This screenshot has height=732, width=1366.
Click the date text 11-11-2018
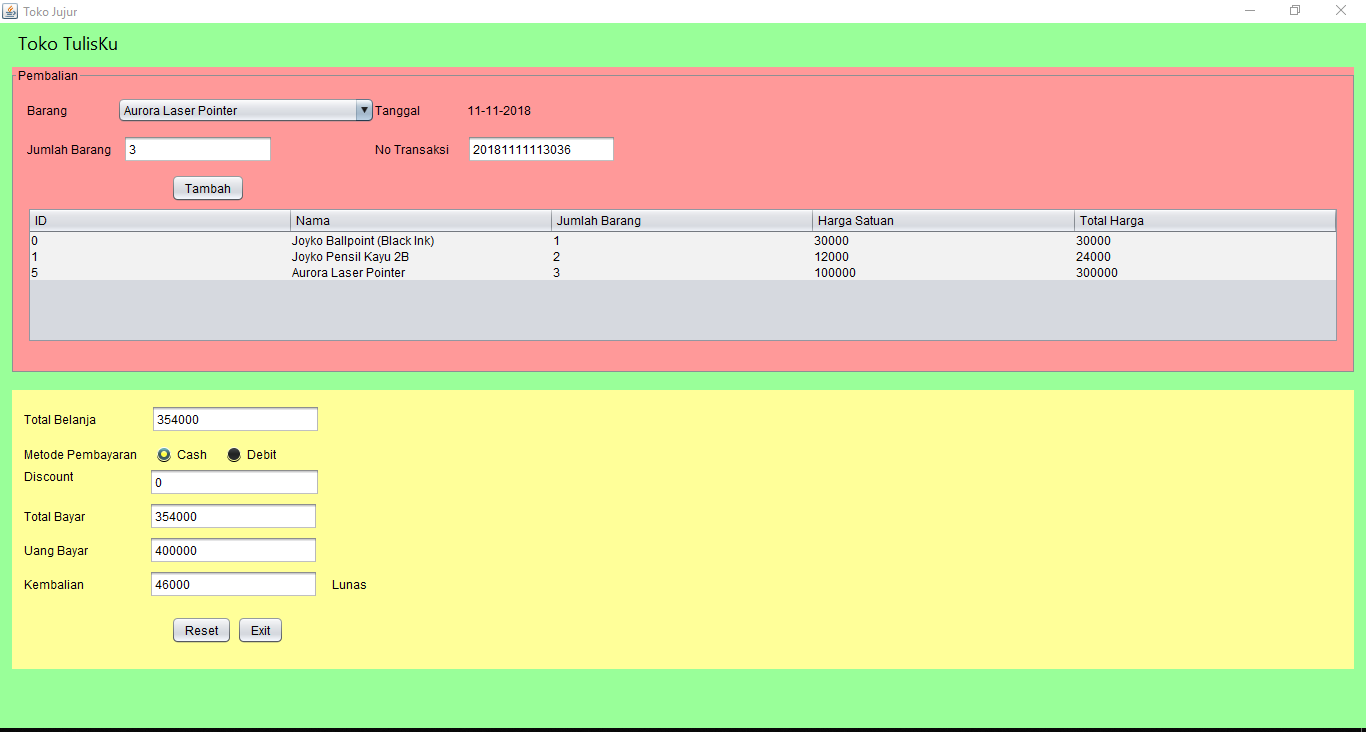(x=499, y=111)
